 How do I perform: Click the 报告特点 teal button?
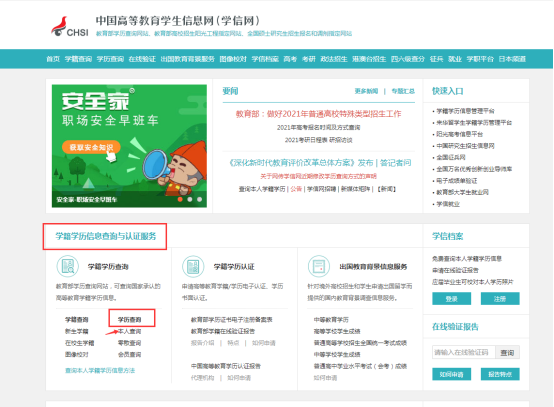point(500,374)
